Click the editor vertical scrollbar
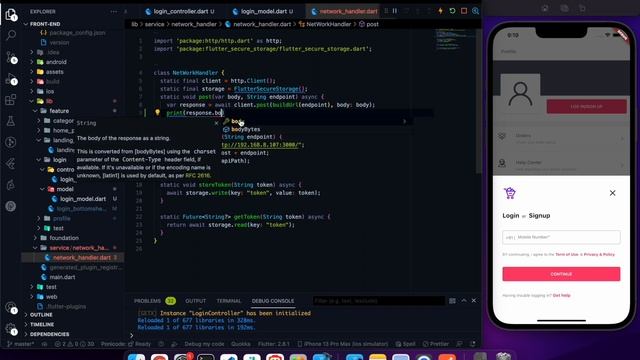Screen dimensions: 640x360 coord(478,101)
